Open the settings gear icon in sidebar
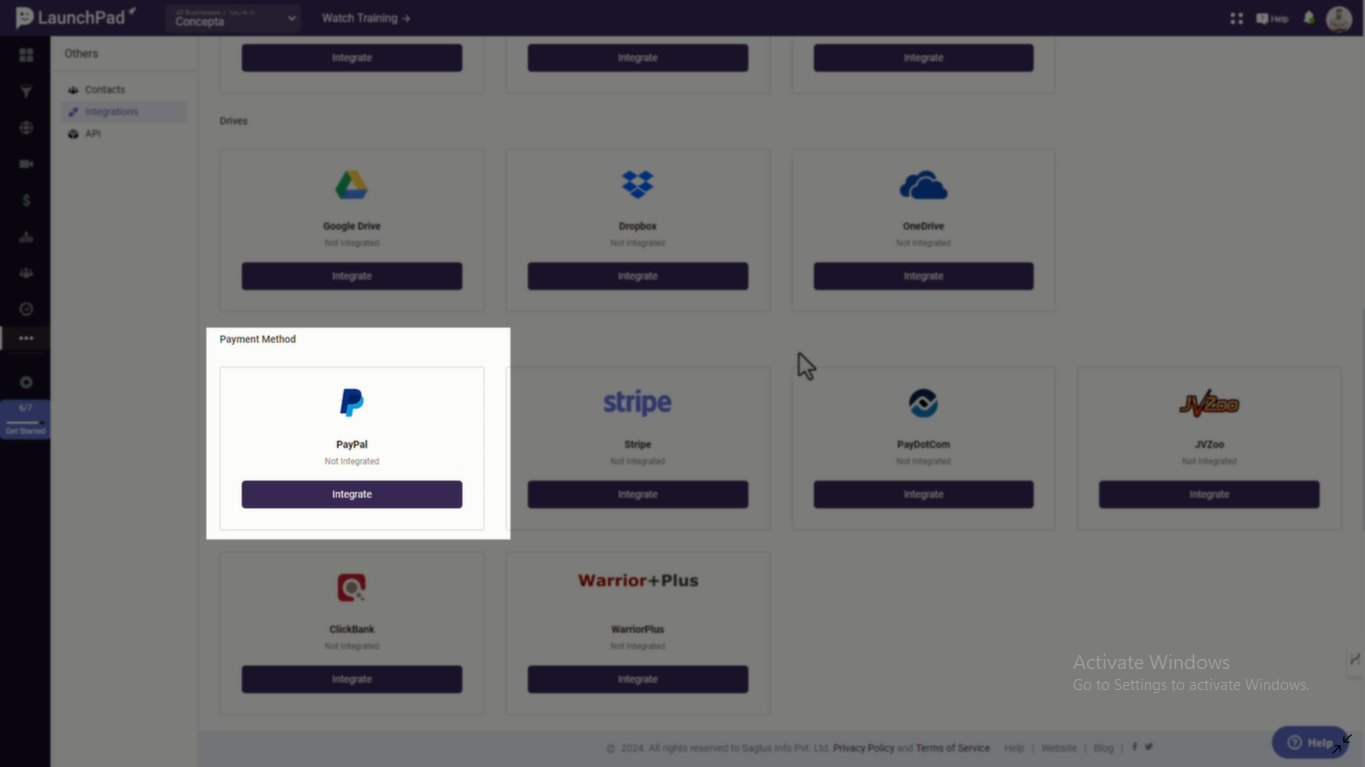 26,382
